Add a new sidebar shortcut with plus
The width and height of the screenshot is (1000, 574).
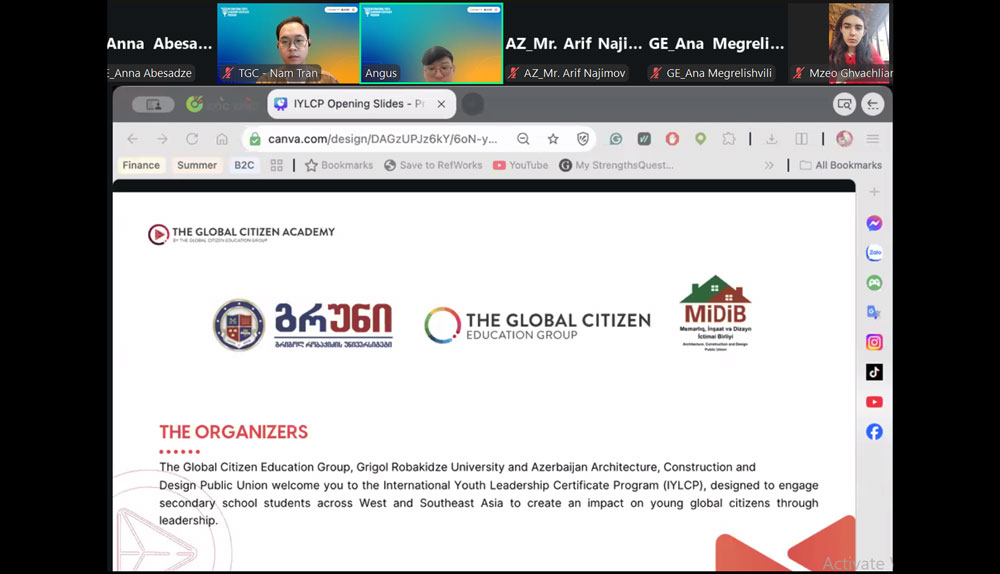[874, 192]
